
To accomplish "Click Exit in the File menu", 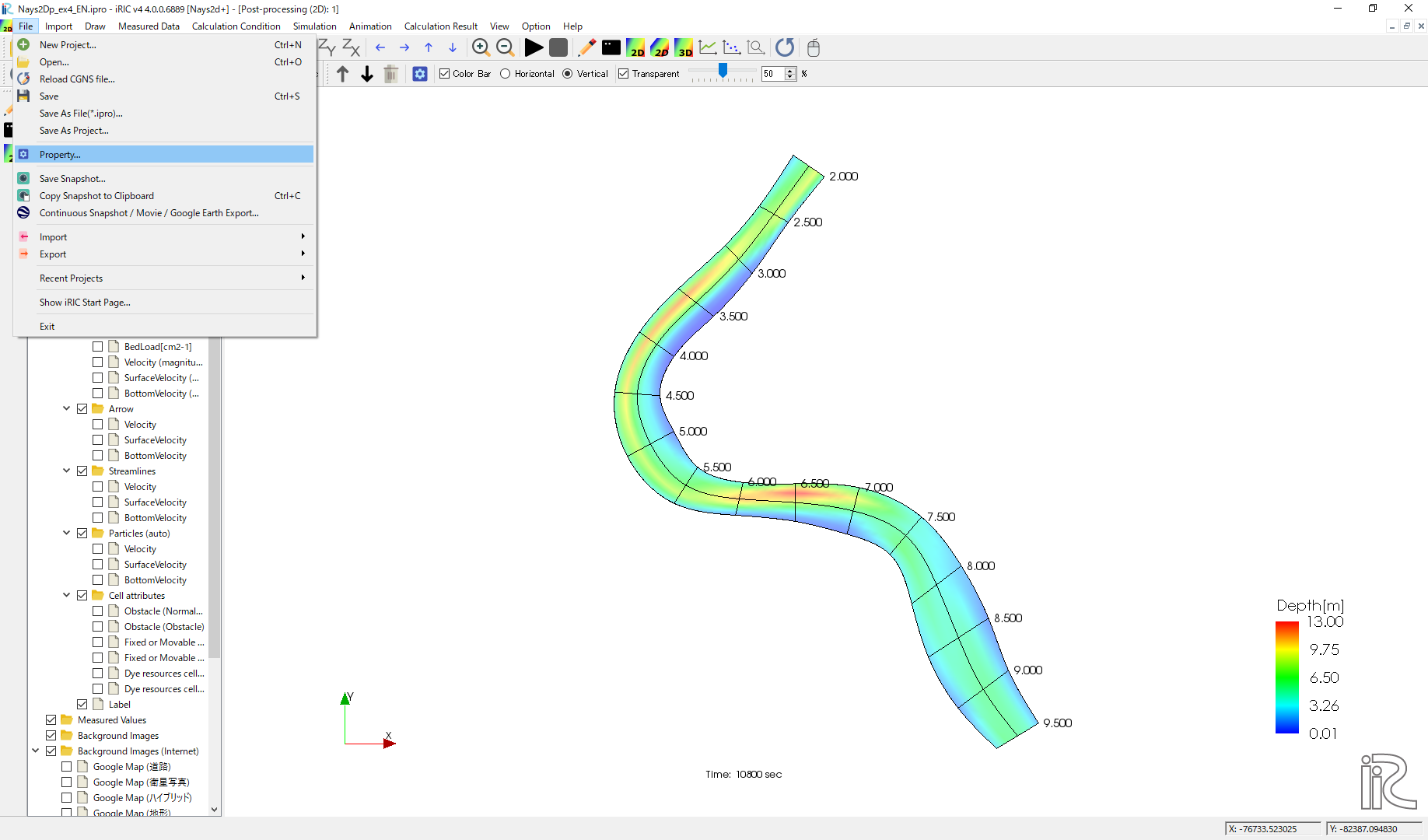I will 164,327.
